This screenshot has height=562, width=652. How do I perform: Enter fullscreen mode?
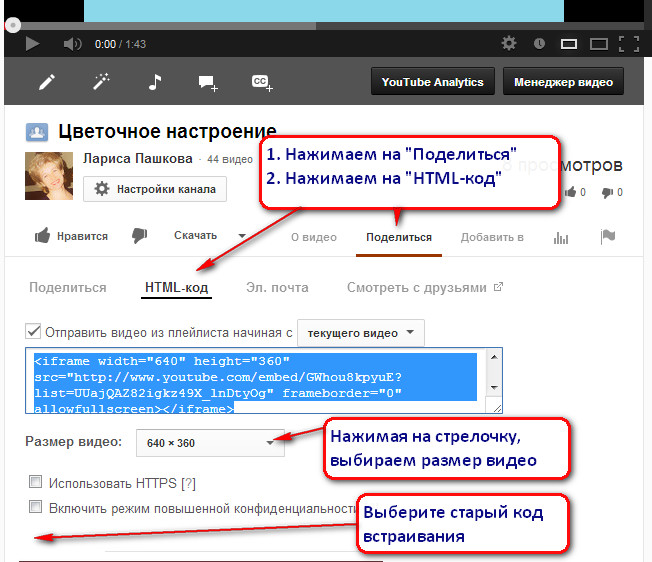click(x=629, y=44)
